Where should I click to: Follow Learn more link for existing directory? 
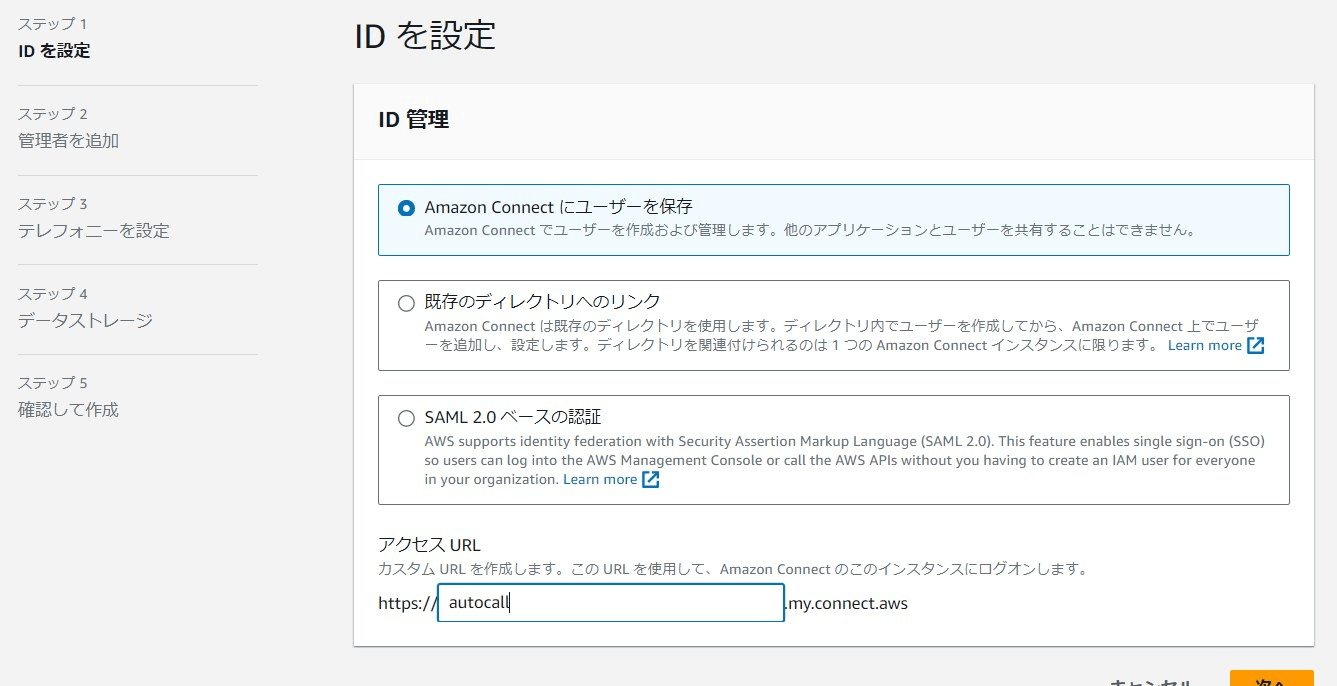[1204, 345]
